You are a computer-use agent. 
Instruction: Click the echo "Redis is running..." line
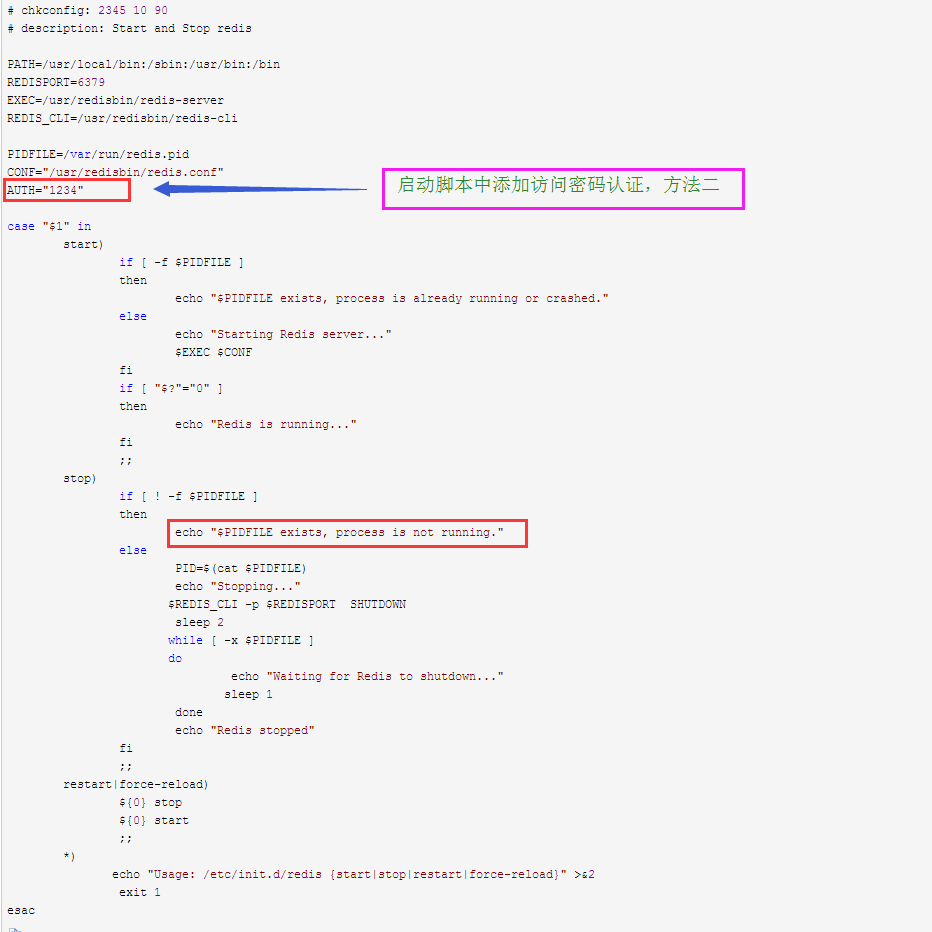coord(266,424)
